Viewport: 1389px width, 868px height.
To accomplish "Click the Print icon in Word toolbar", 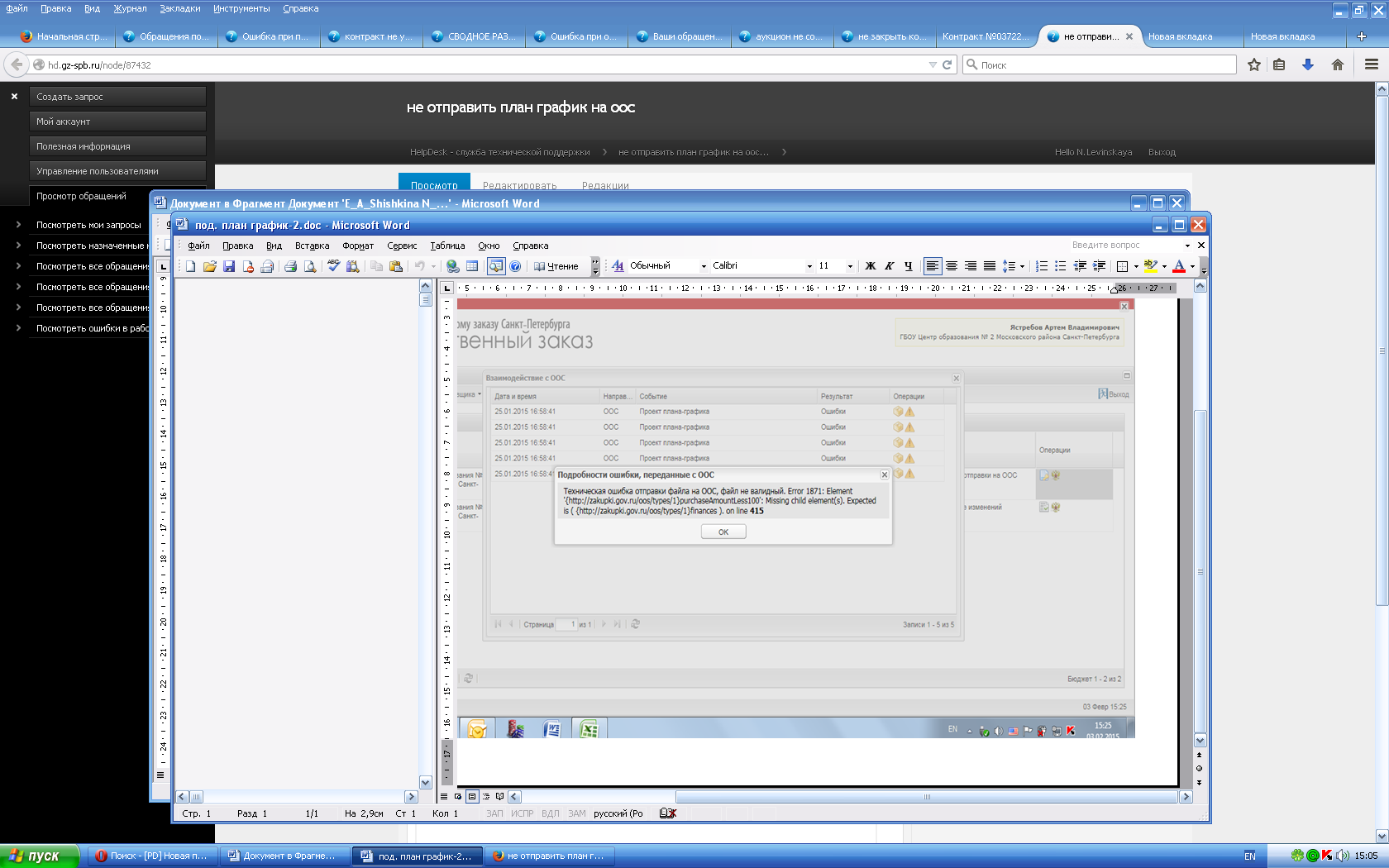I will point(290,266).
